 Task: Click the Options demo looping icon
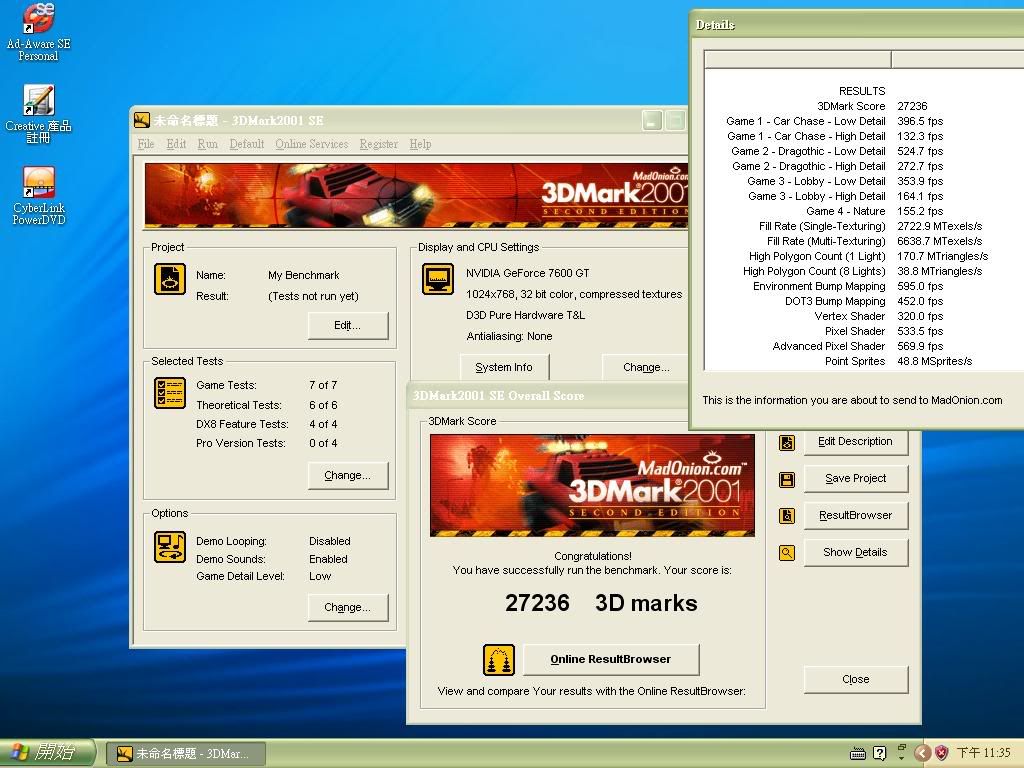pyautogui.click(x=170, y=547)
